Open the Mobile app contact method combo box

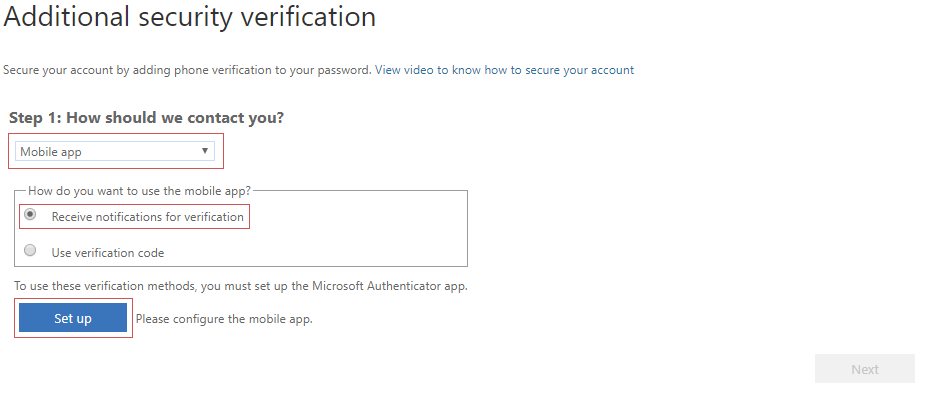click(x=114, y=151)
